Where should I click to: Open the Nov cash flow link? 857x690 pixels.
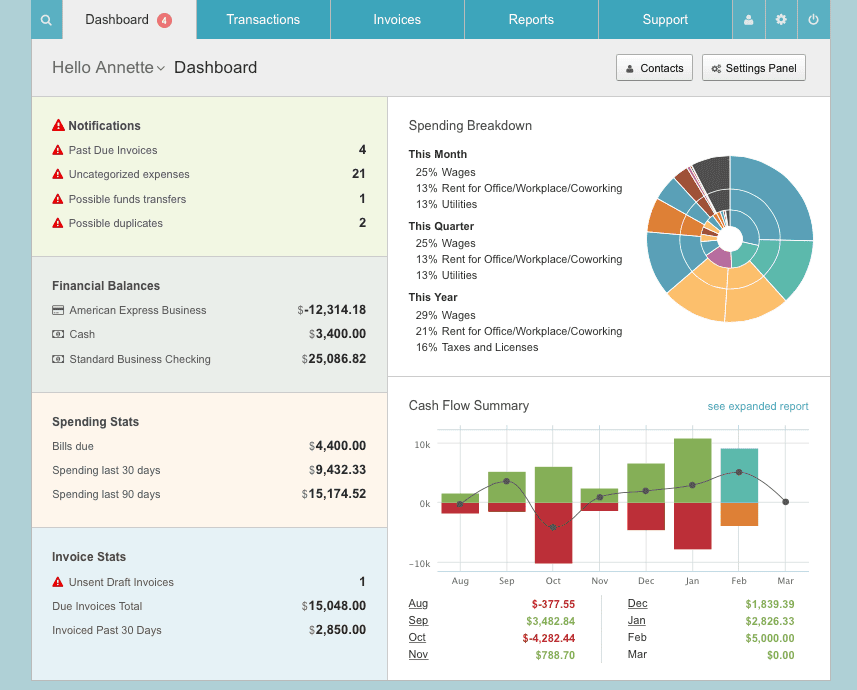click(x=418, y=654)
